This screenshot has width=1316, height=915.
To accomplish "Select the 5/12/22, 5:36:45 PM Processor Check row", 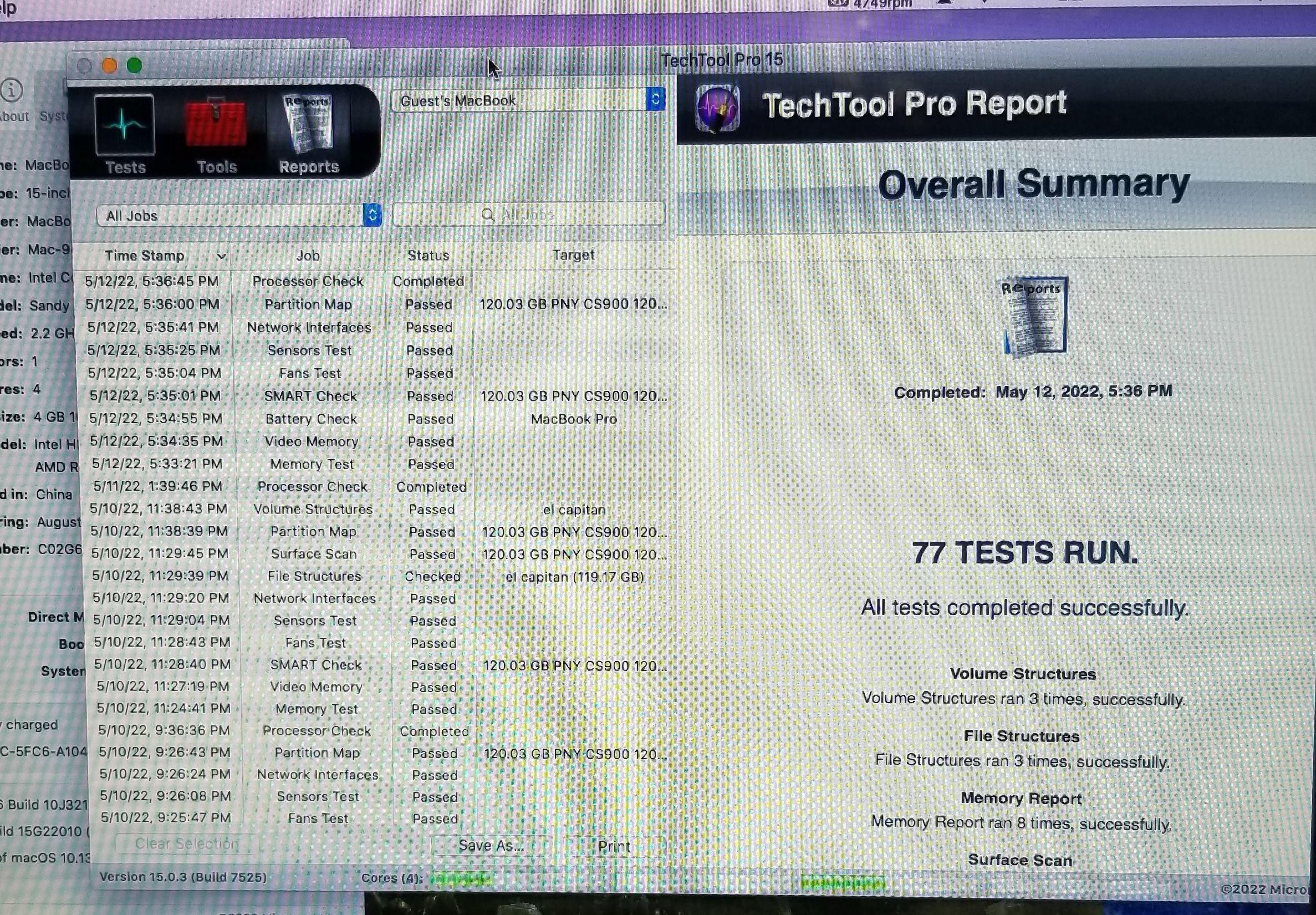I will click(x=375, y=281).
